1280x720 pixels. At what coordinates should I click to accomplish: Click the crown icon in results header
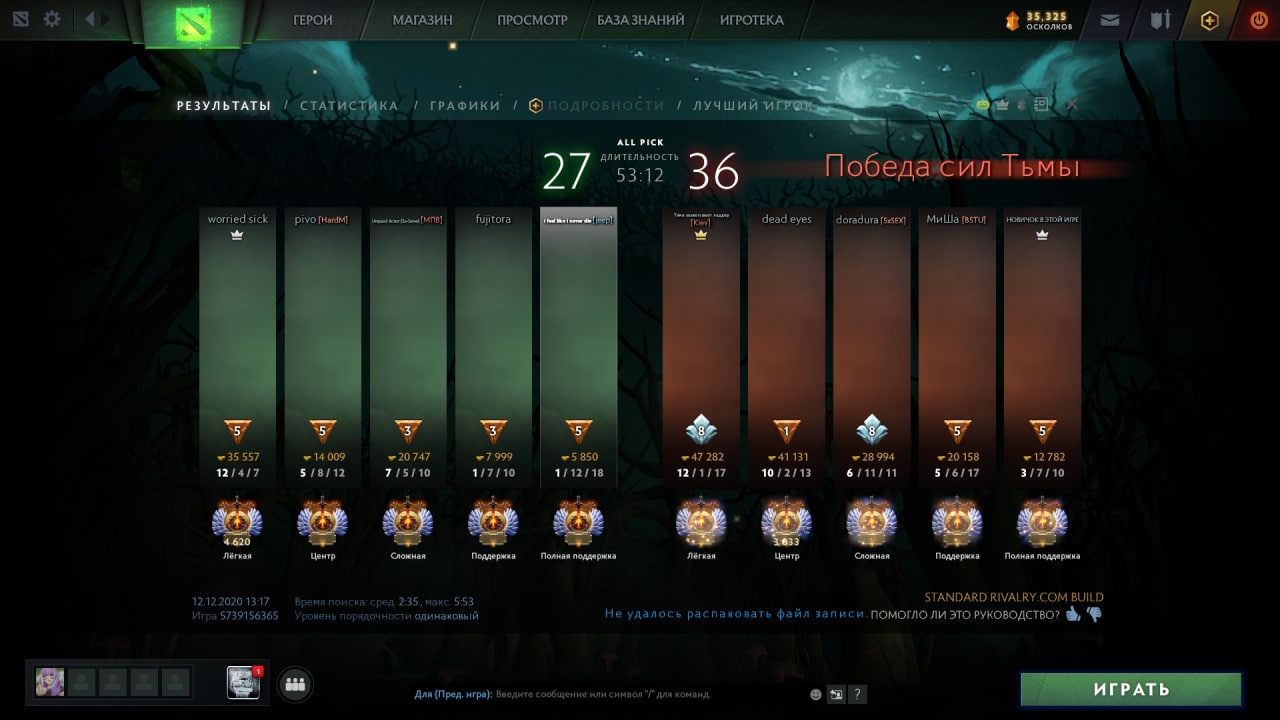pyautogui.click(x=1002, y=104)
